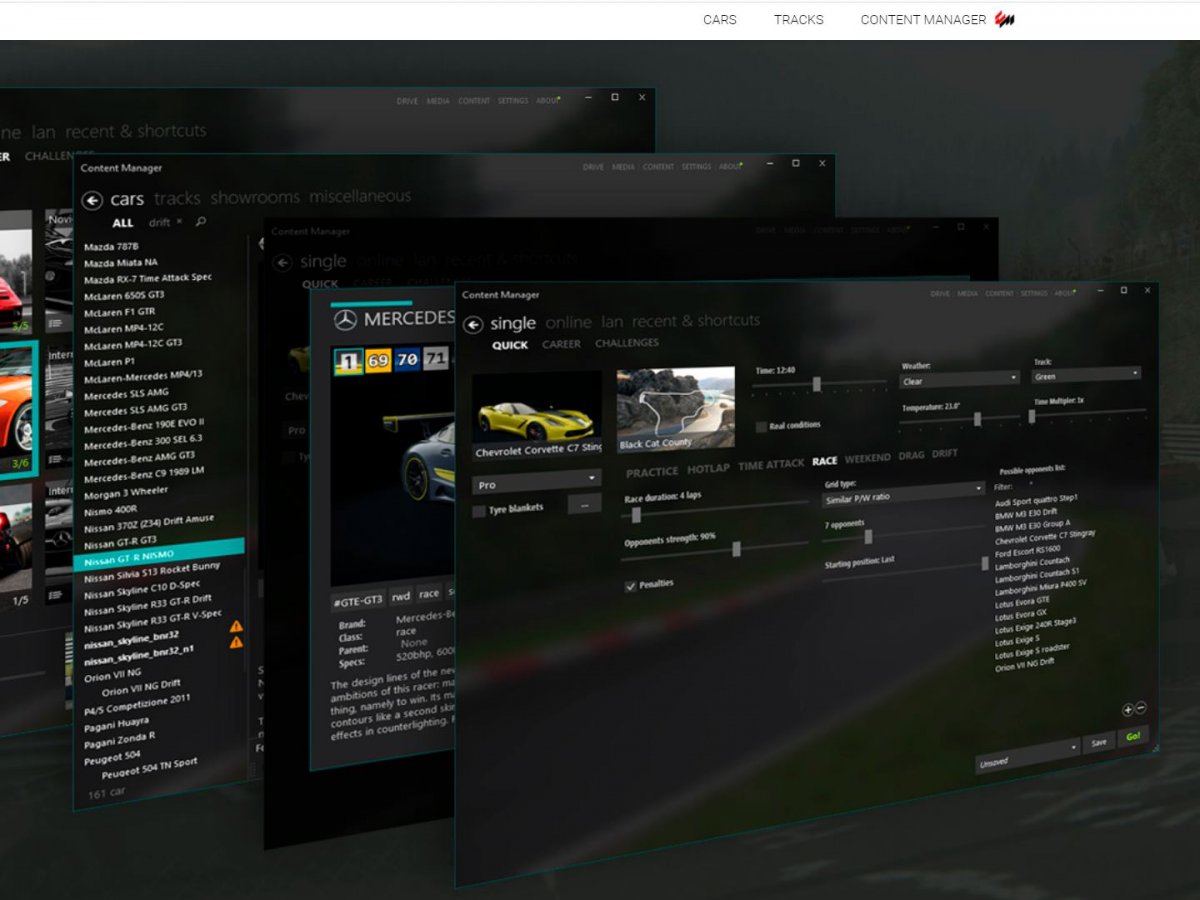Click the Starting position slider handle

tap(984, 564)
